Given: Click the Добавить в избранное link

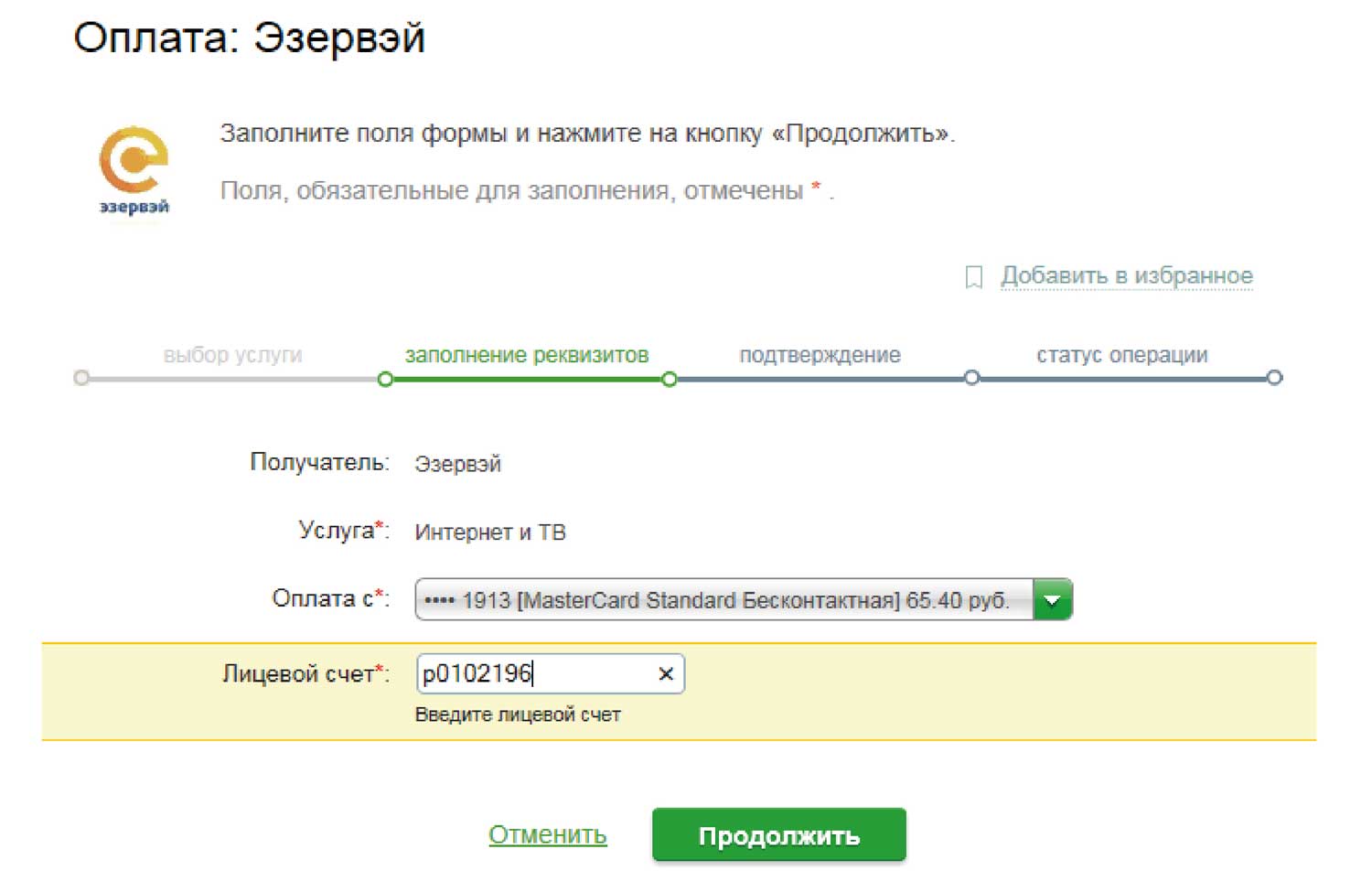Looking at the screenshot, I should (x=1127, y=275).
